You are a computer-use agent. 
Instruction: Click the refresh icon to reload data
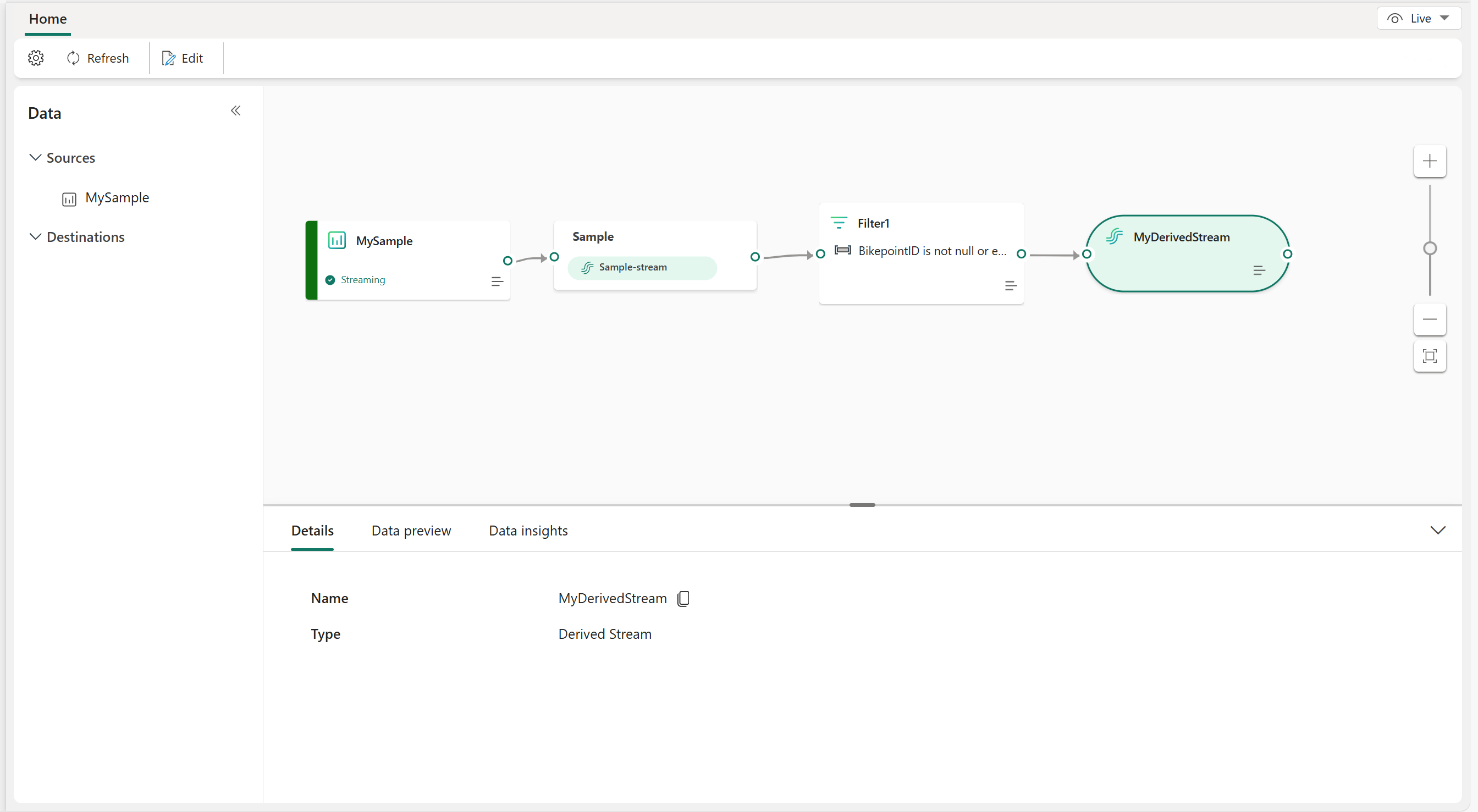[x=74, y=57]
